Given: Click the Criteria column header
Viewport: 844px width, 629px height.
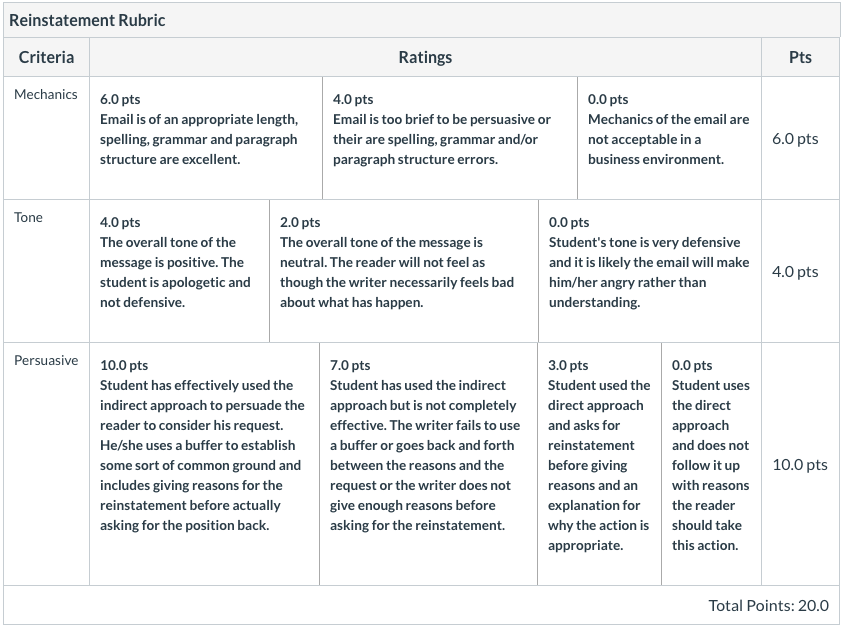Looking at the screenshot, I should (46, 57).
